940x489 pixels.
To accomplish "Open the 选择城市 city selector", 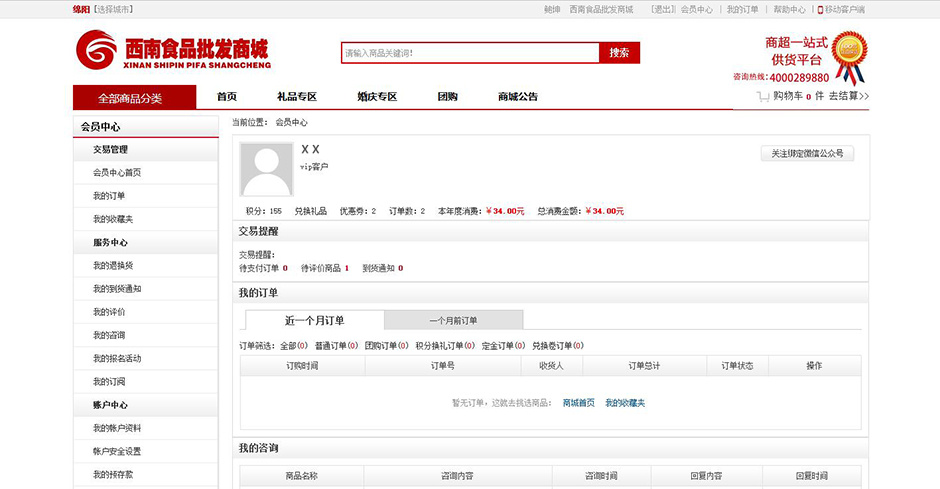I will (114, 9).
